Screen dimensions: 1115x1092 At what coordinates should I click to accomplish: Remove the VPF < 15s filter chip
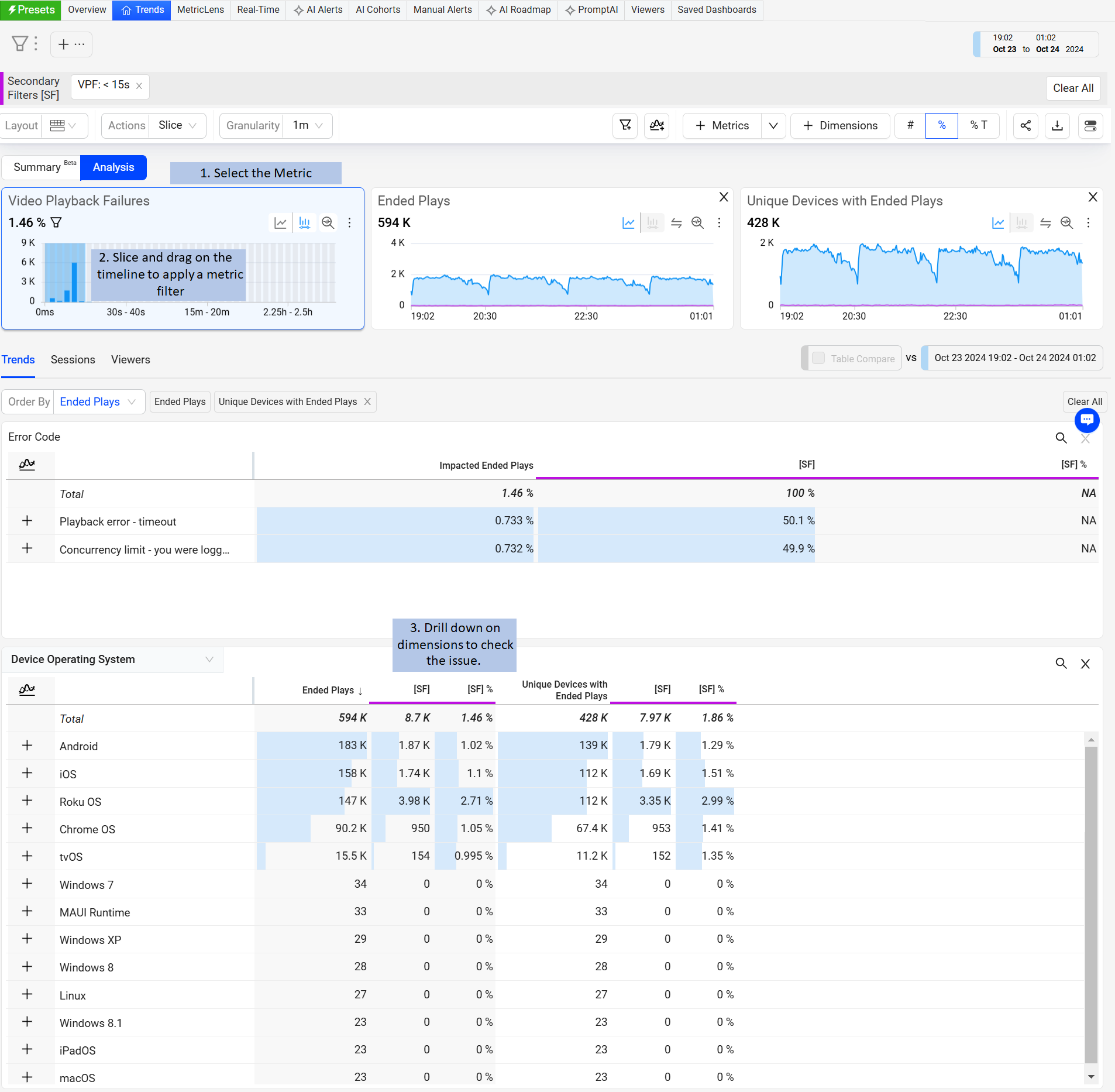tap(139, 86)
